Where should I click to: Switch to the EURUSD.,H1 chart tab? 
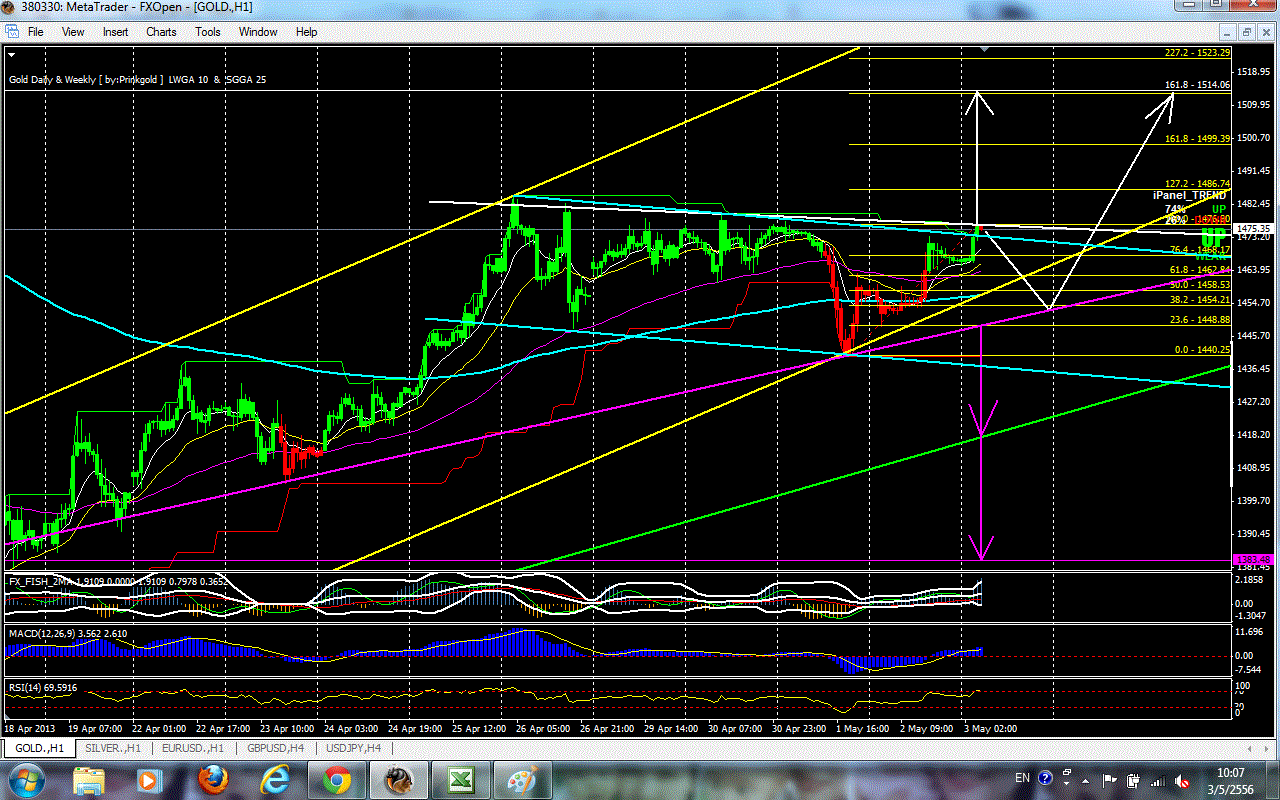click(193, 748)
